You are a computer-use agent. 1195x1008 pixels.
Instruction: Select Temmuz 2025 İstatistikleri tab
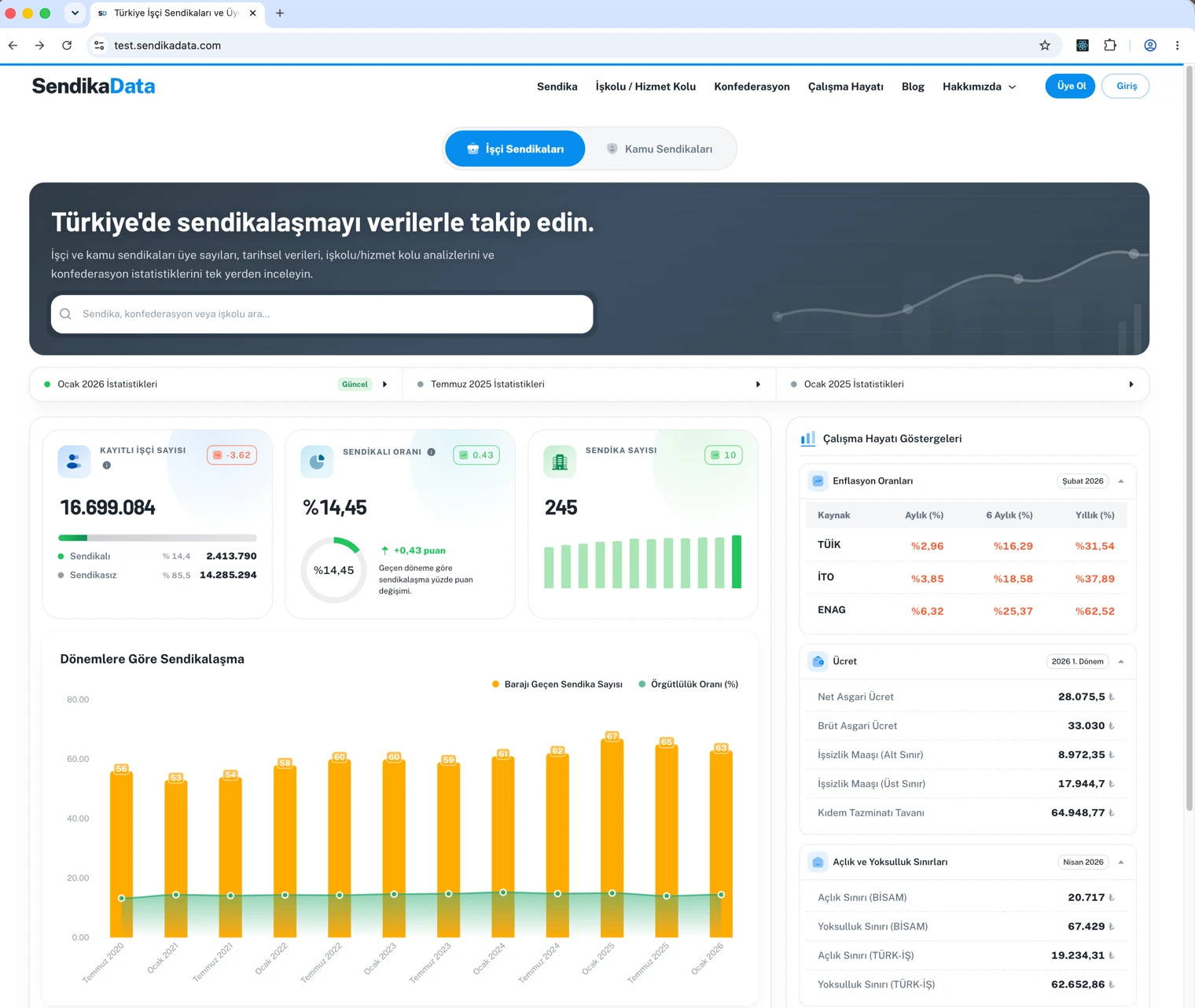click(x=589, y=384)
